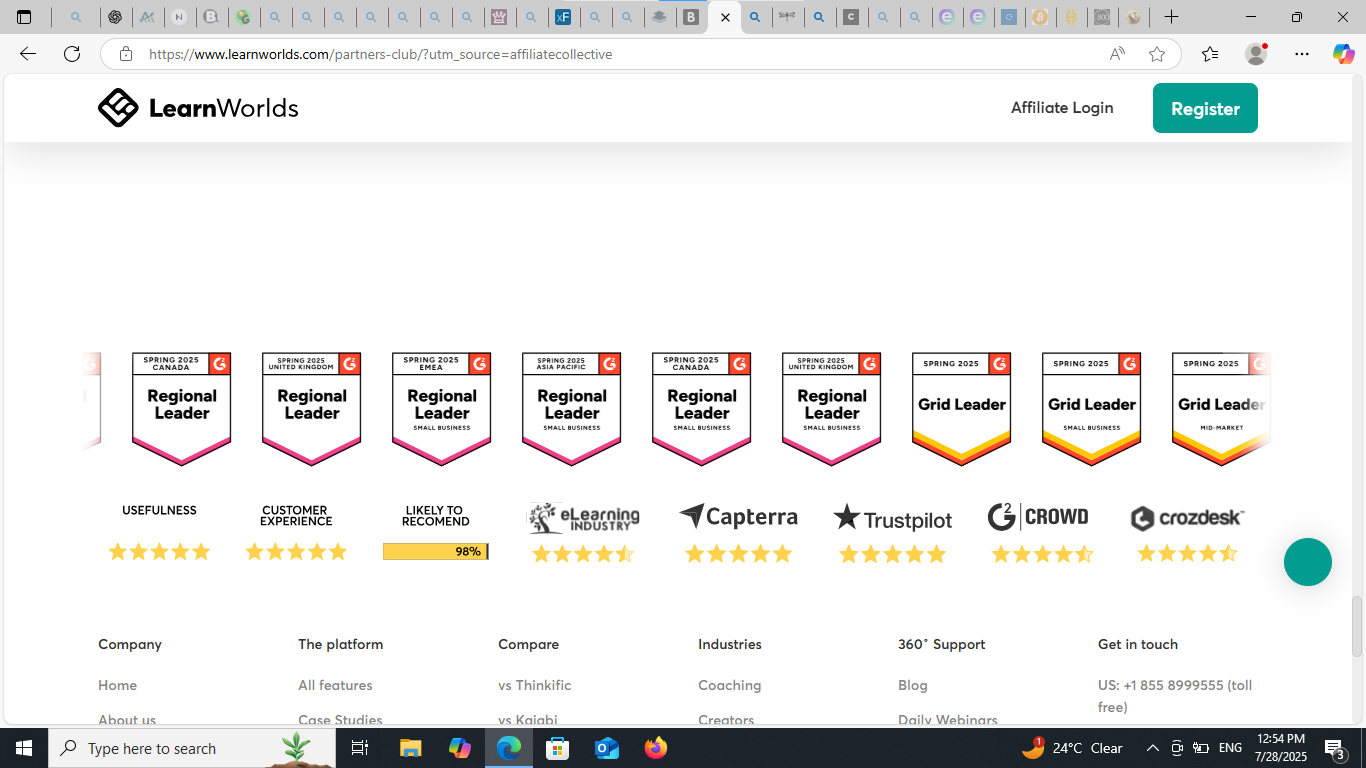Image resolution: width=1366 pixels, height=768 pixels.
Task: Click the Grid Leader Small Business badge
Action: pyautogui.click(x=1092, y=409)
